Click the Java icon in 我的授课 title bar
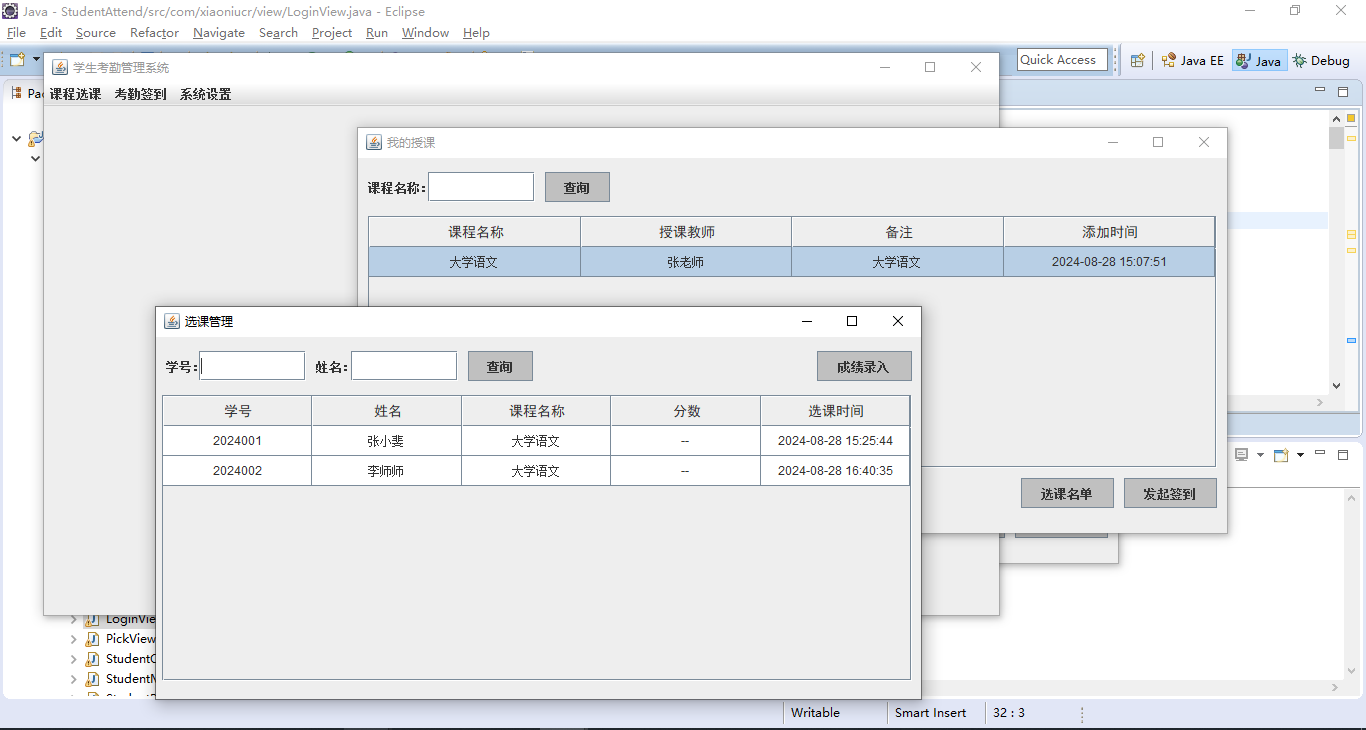This screenshot has height=730, width=1366. click(374, 142)
